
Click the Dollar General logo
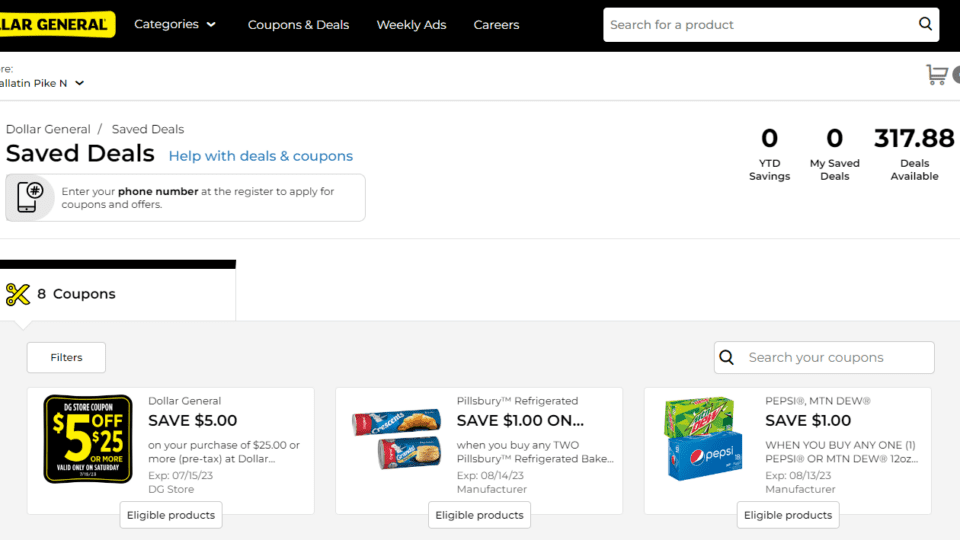coord(56,24)
